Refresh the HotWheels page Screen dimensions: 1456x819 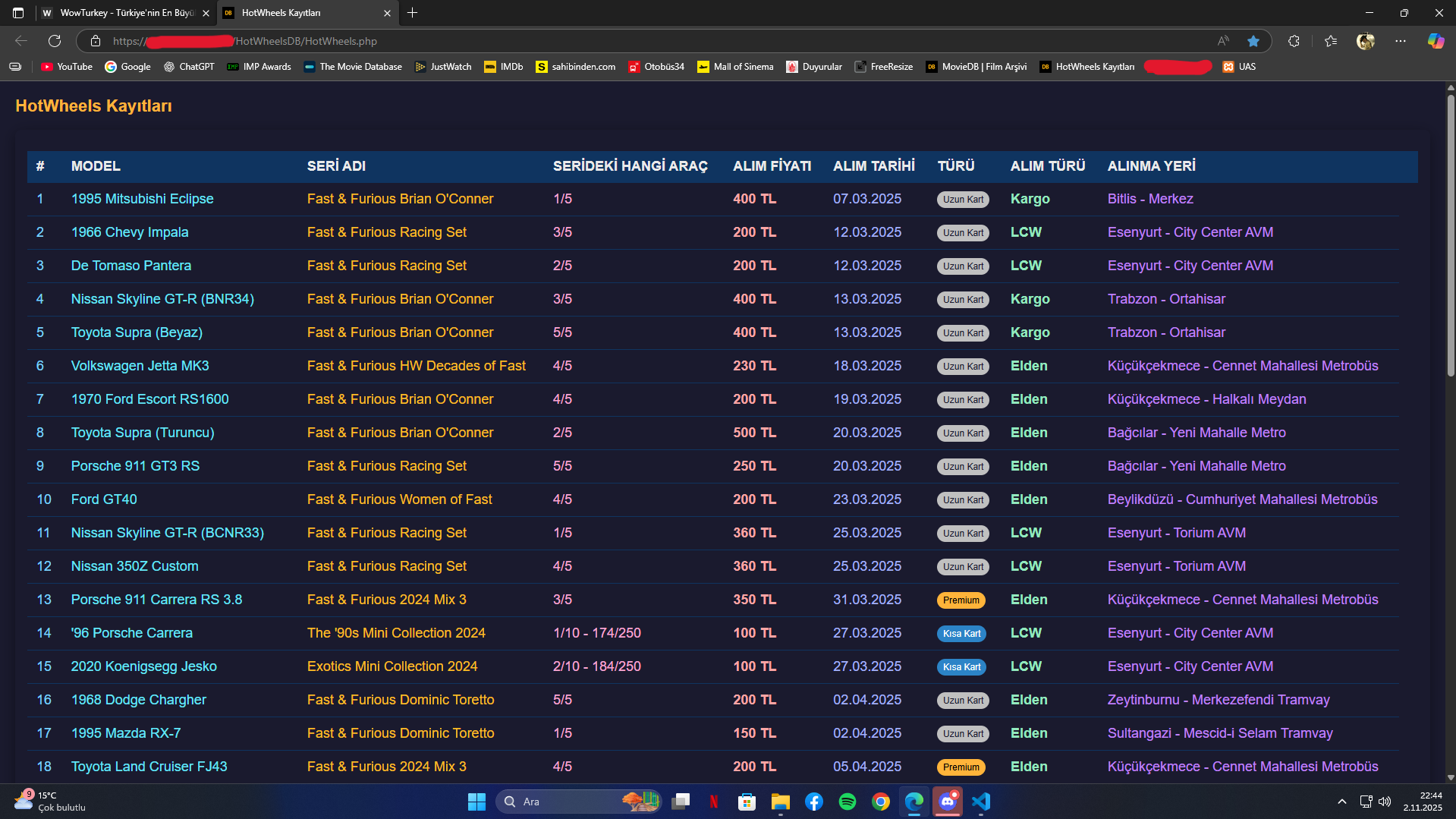click(x=55, y=41)
